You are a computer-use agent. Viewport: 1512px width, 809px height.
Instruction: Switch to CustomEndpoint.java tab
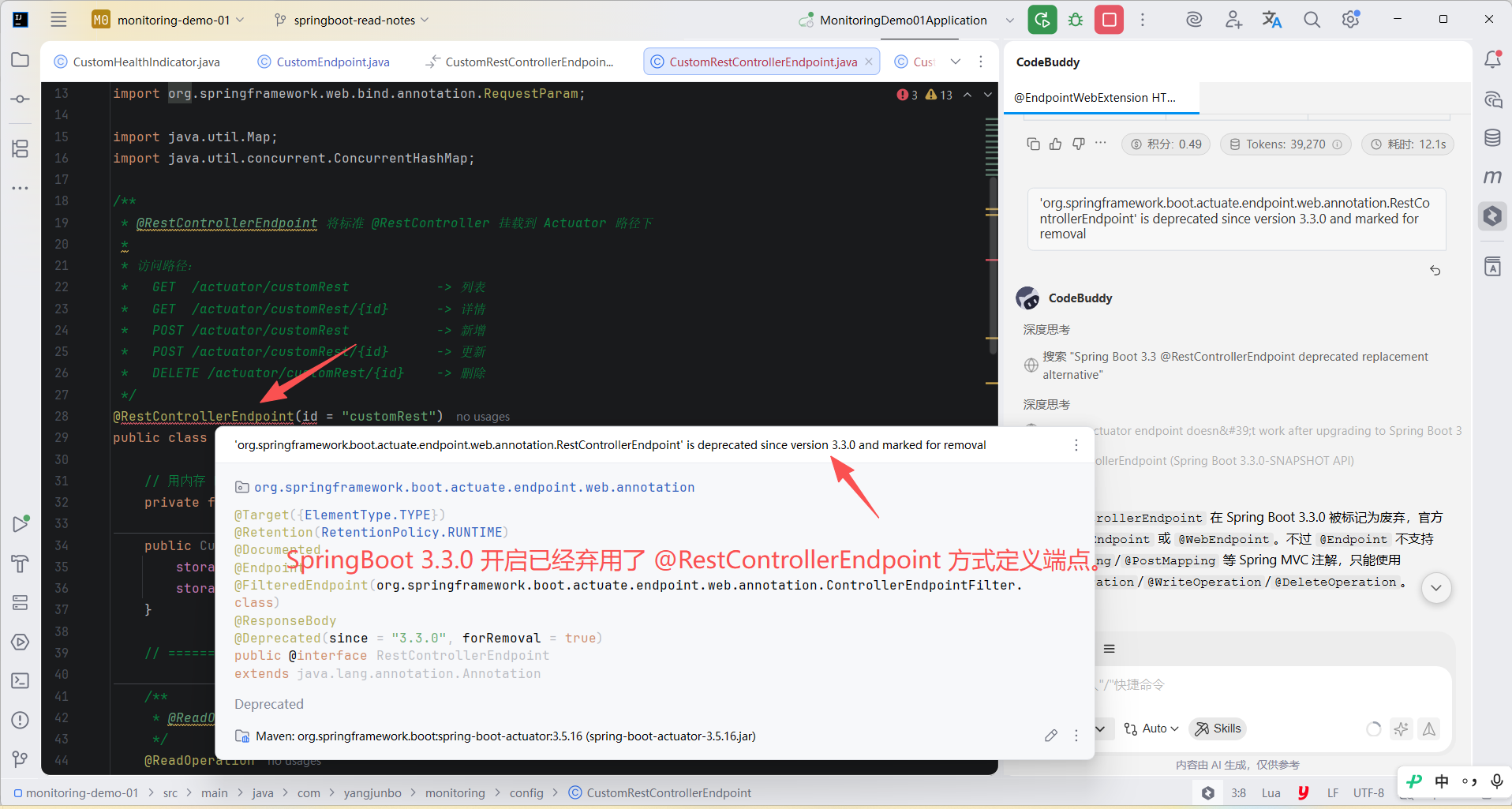[324, 62]
